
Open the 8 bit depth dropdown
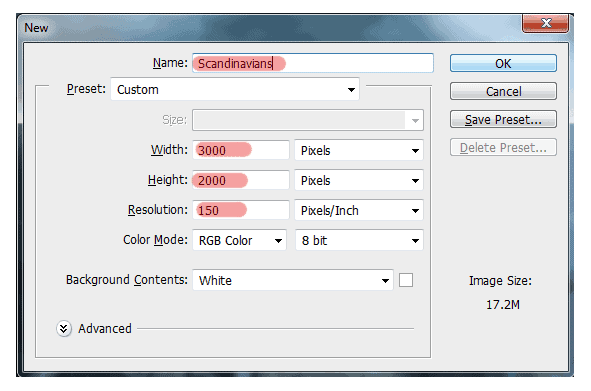tap(359, 240)
